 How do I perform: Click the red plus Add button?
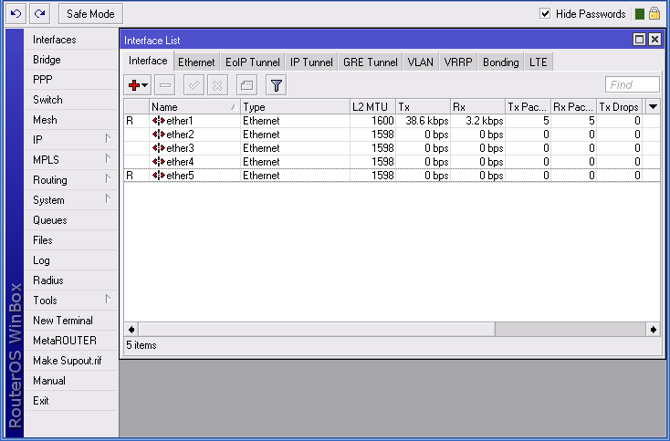(x=137, y=86)
